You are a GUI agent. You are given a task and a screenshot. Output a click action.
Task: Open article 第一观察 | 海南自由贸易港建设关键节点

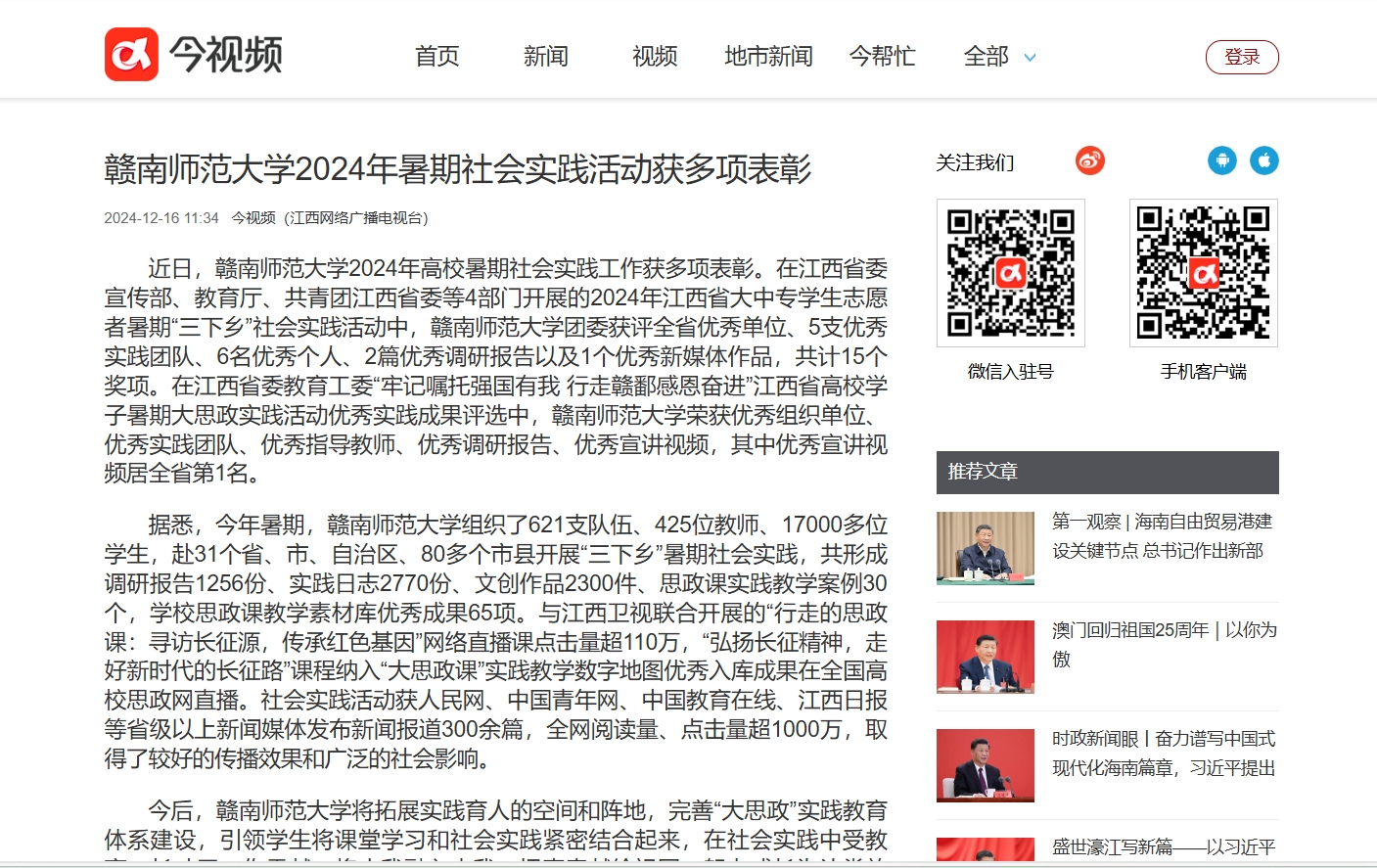pos(1163,536)
